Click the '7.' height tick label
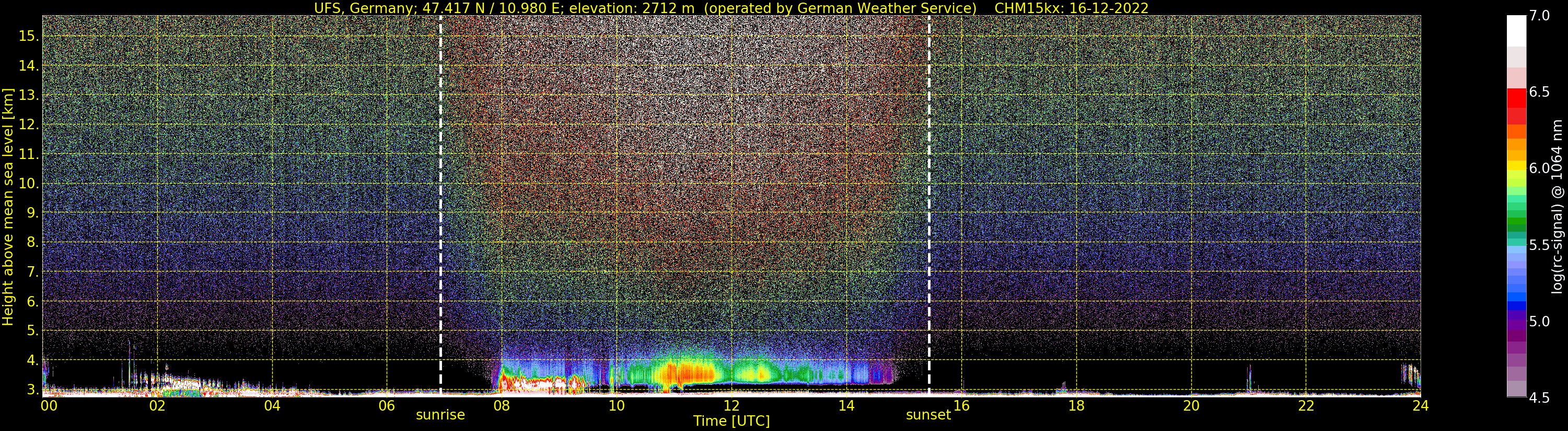Viewport: 1568px width, 431px height. [32, 272]
